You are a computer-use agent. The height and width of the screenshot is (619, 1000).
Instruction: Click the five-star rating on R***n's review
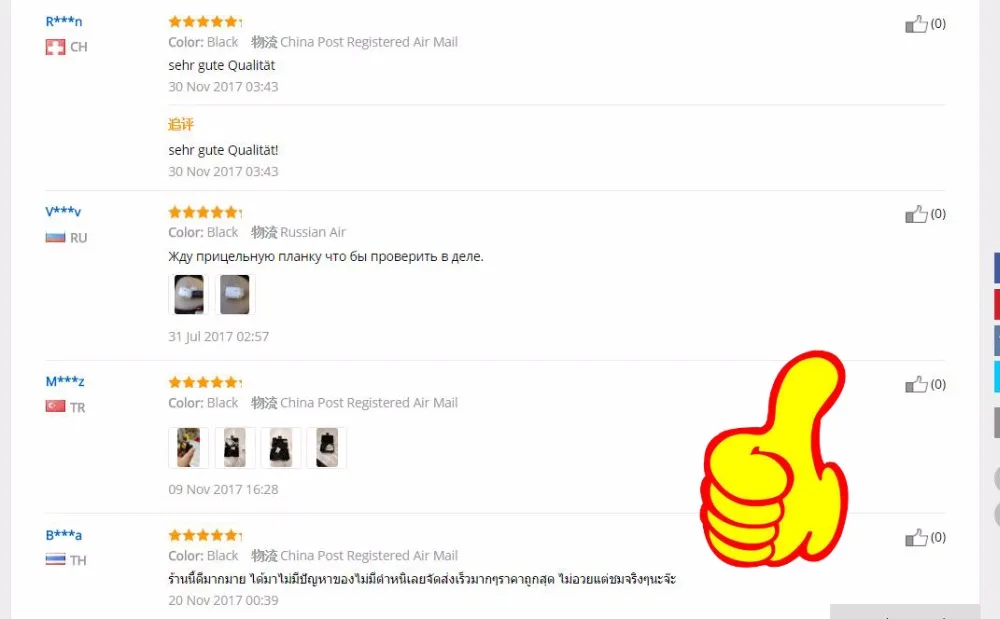point(205,22)
